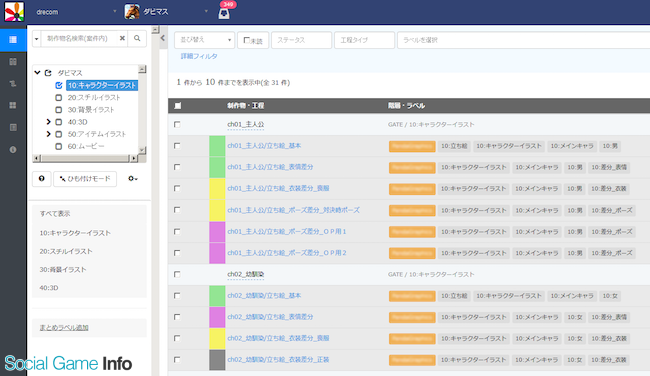
Task: Click the gray status swatch for 衣装差分_正装
Action: point(217,360)
